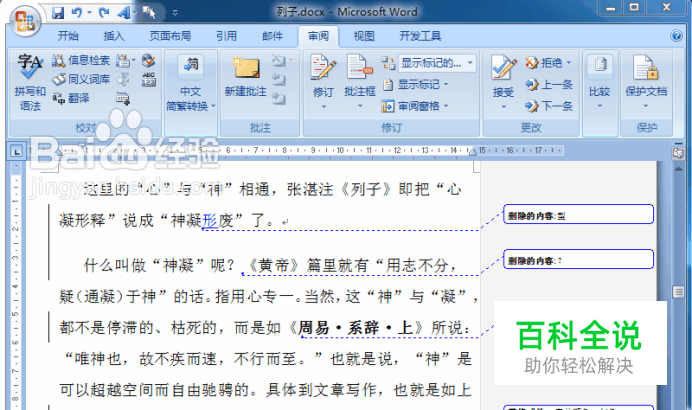Switch to the 视图 tab

pyautogui.click(x=364, y=36)
